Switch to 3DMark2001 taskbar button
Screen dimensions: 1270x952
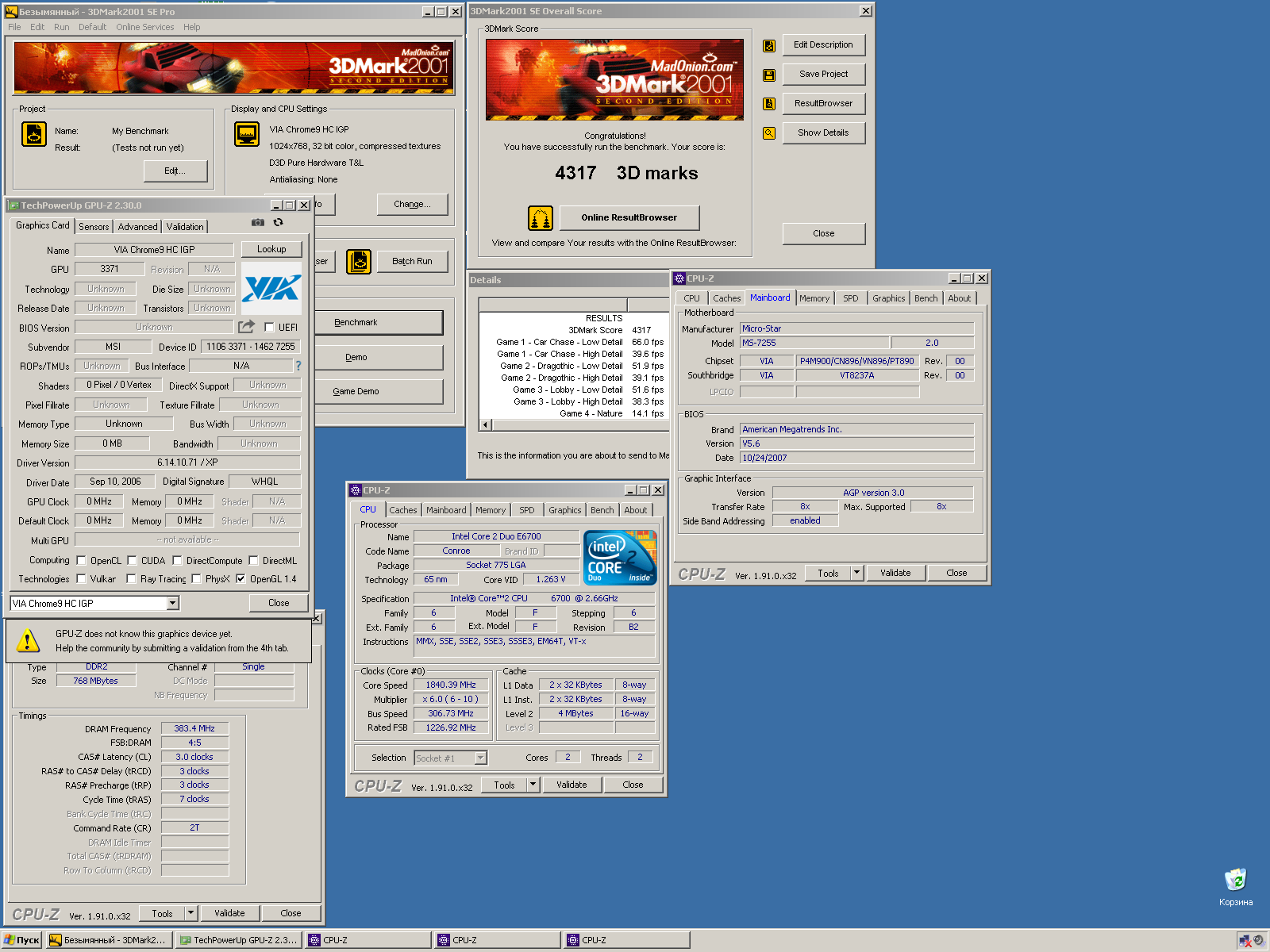pos(110,940)
